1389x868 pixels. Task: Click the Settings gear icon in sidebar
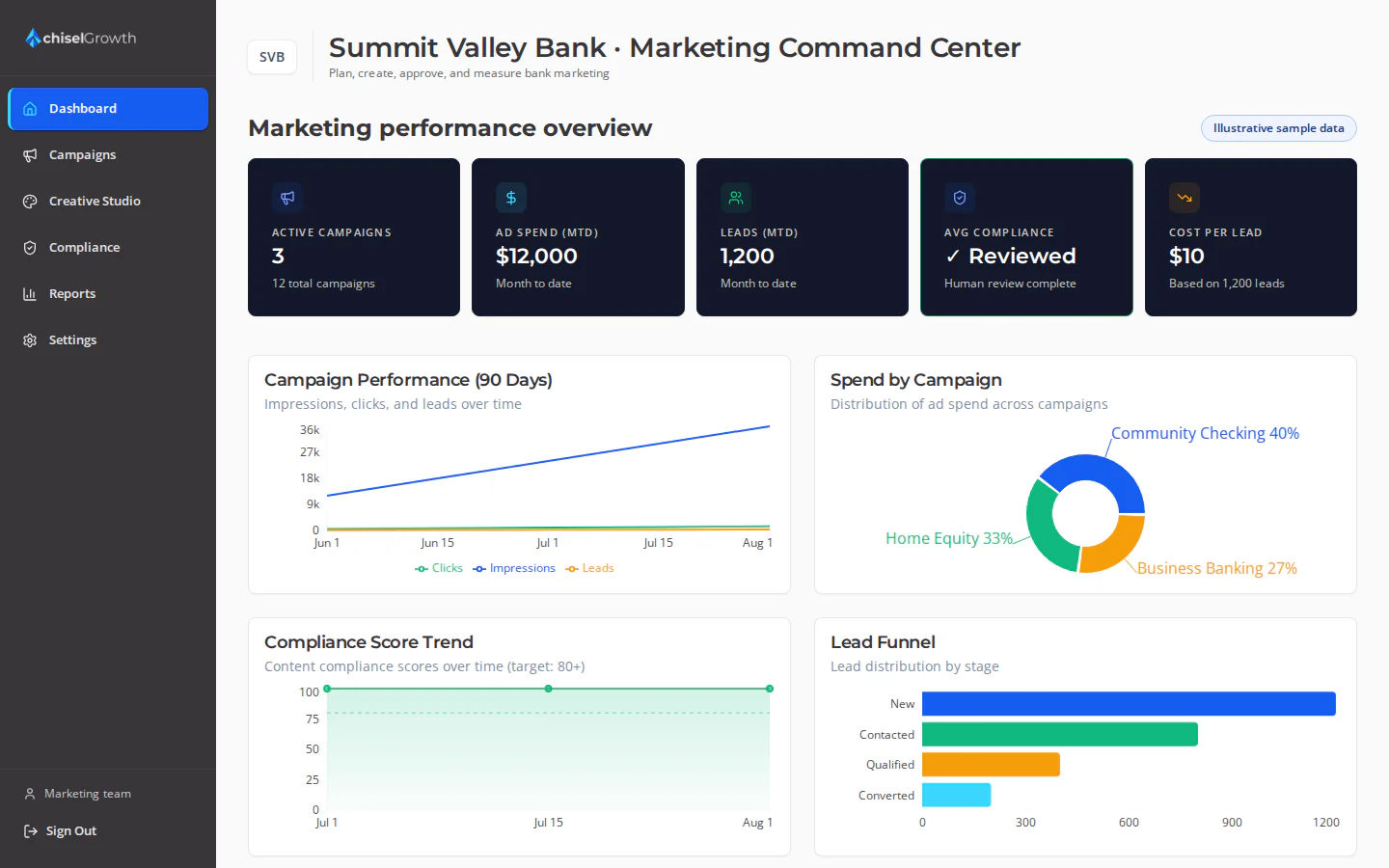[x=30, y=340]
